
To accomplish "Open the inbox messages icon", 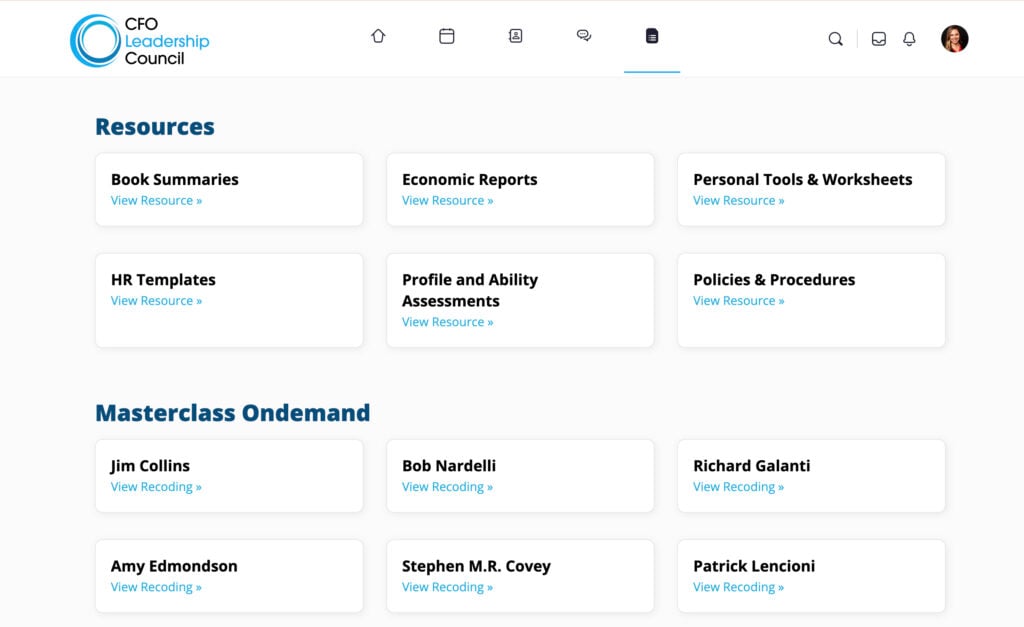I will [x=879, y=39].
